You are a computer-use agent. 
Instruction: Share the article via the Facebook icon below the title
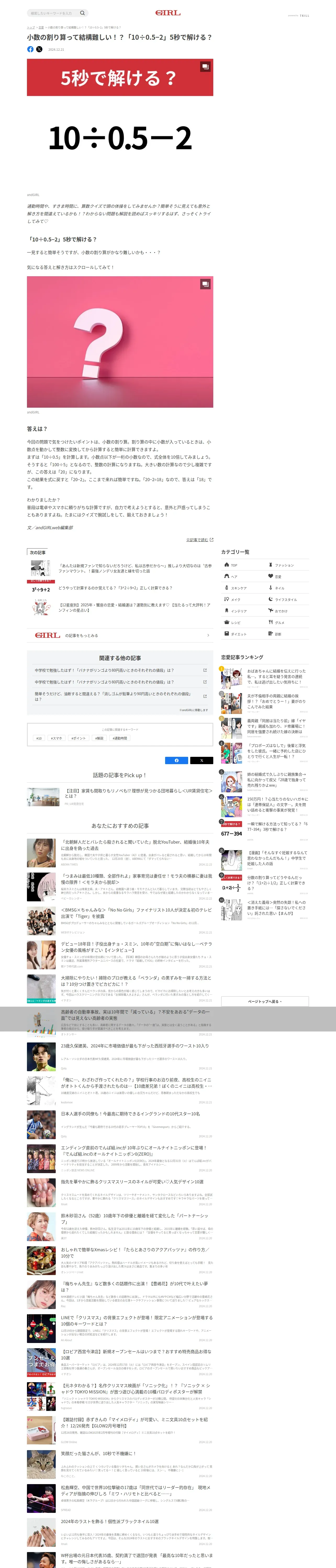point(31,49)
